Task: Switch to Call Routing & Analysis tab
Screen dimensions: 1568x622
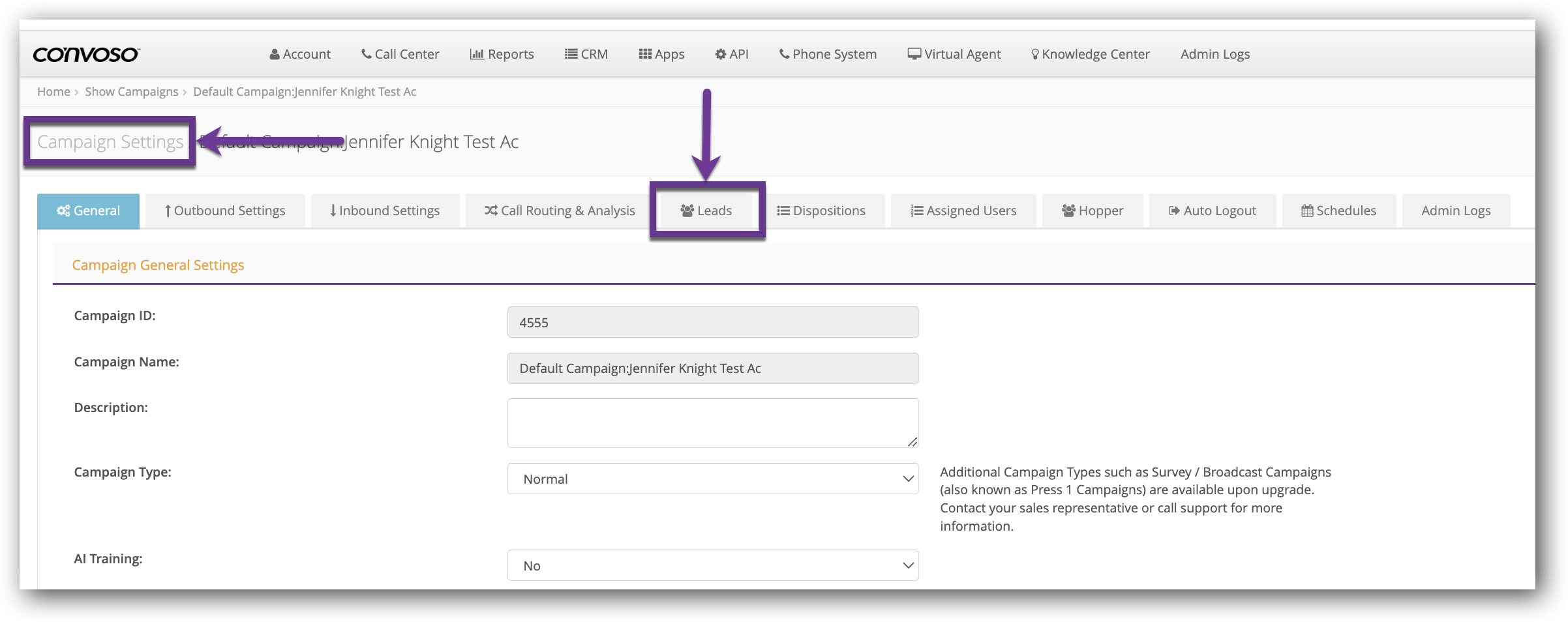Action: (x=560, y=211)
